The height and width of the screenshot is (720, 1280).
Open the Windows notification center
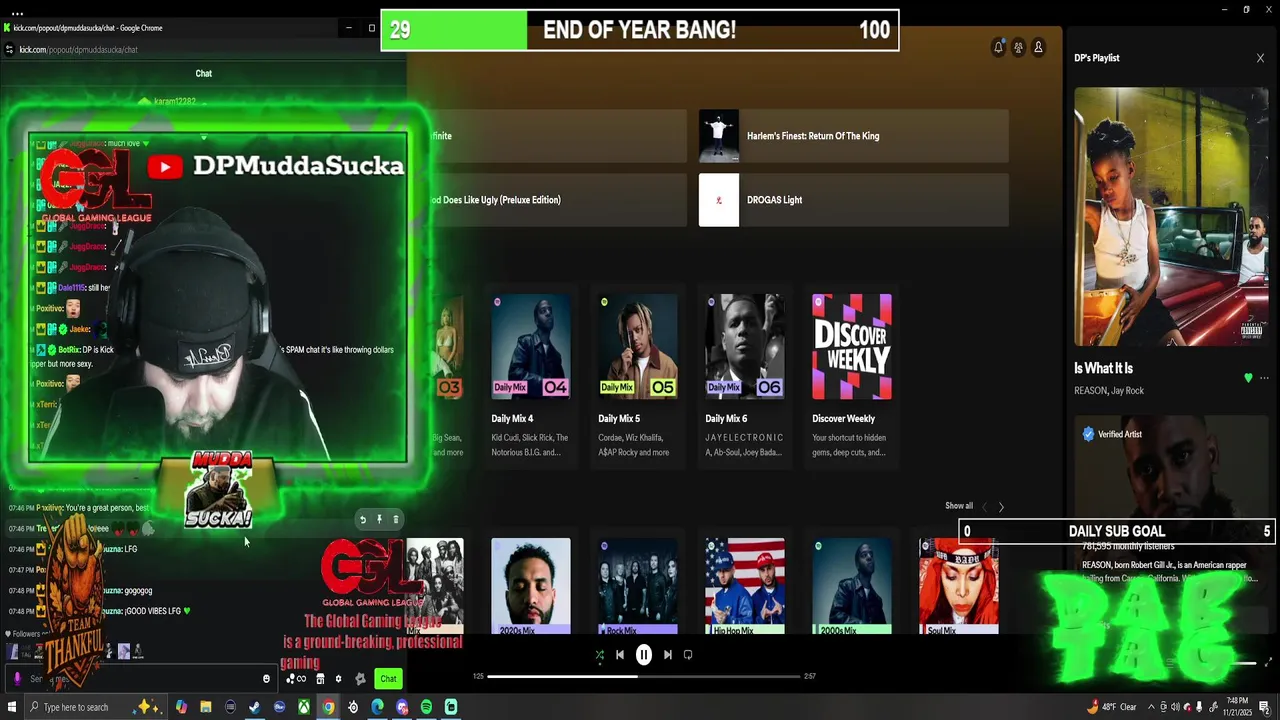tap(1265, 707)
